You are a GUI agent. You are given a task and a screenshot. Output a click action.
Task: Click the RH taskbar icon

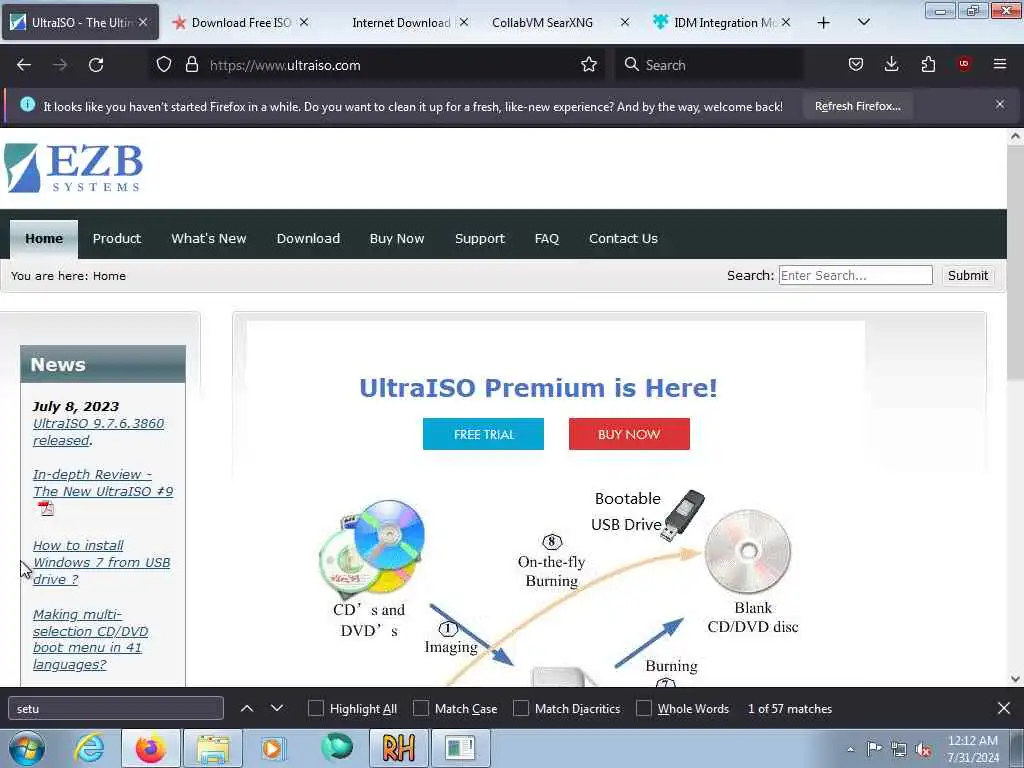click(x=398, y=748)
